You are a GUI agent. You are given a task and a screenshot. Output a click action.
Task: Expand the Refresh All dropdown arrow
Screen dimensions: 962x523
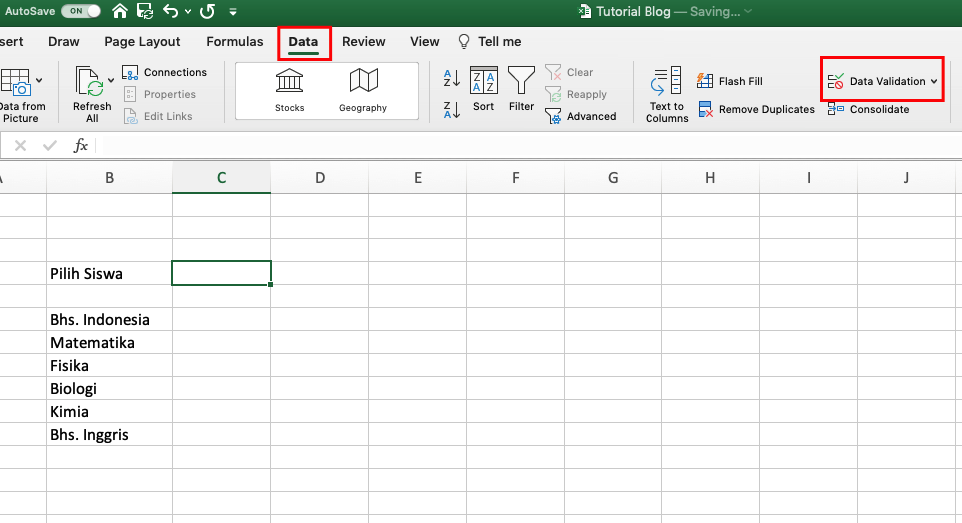coord(111,80)
